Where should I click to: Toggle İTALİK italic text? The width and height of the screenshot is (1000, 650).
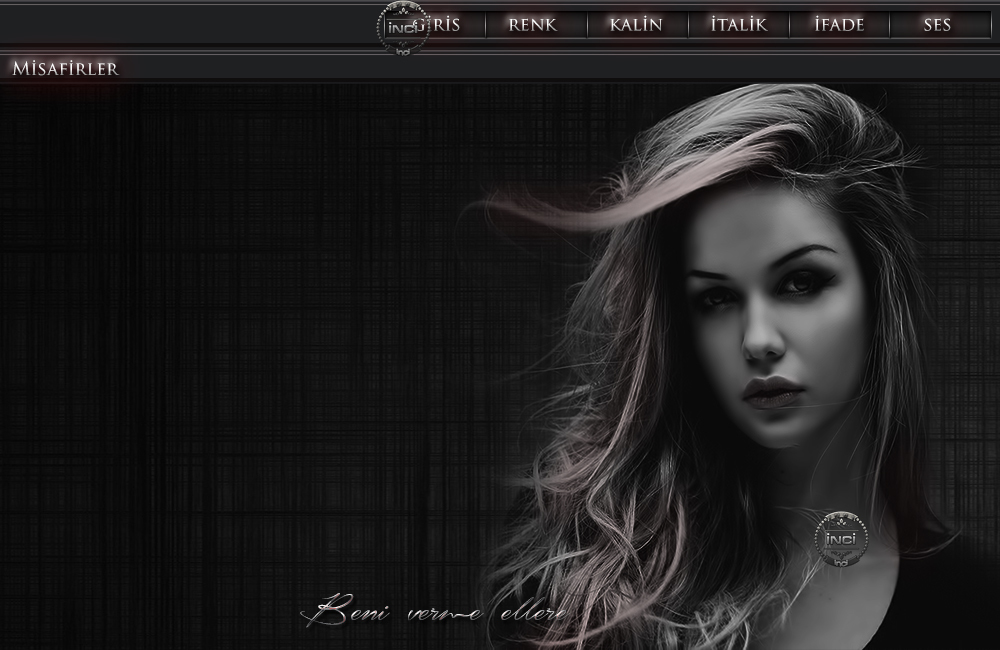(739, 25)
